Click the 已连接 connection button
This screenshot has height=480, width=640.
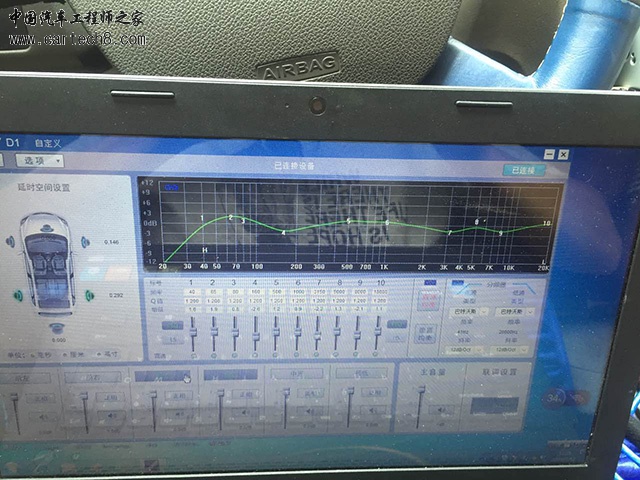point(524,170)
